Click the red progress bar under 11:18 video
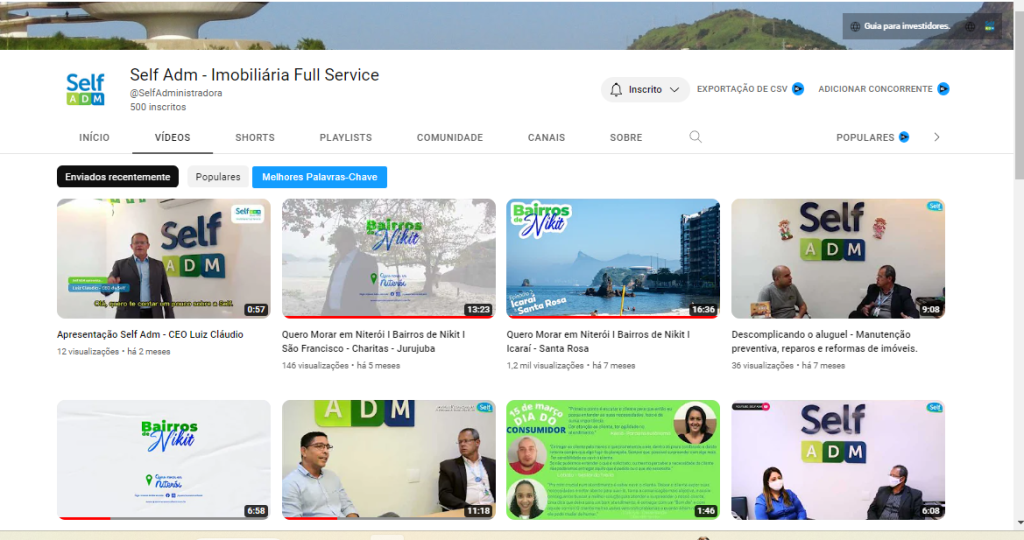This screenshot has width=1024, height=540. click(x=310, y=518)
